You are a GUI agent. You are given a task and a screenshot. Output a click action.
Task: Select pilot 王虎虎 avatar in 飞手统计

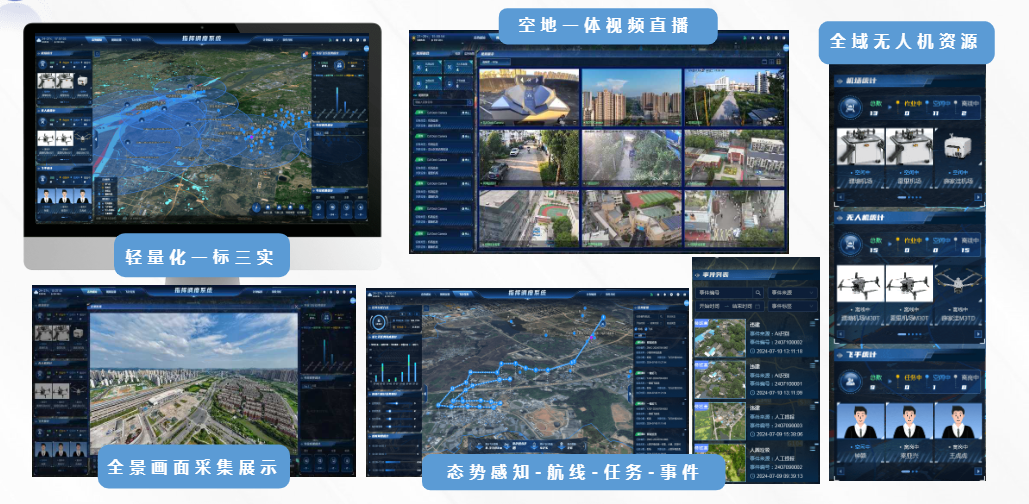pos(958,420)
